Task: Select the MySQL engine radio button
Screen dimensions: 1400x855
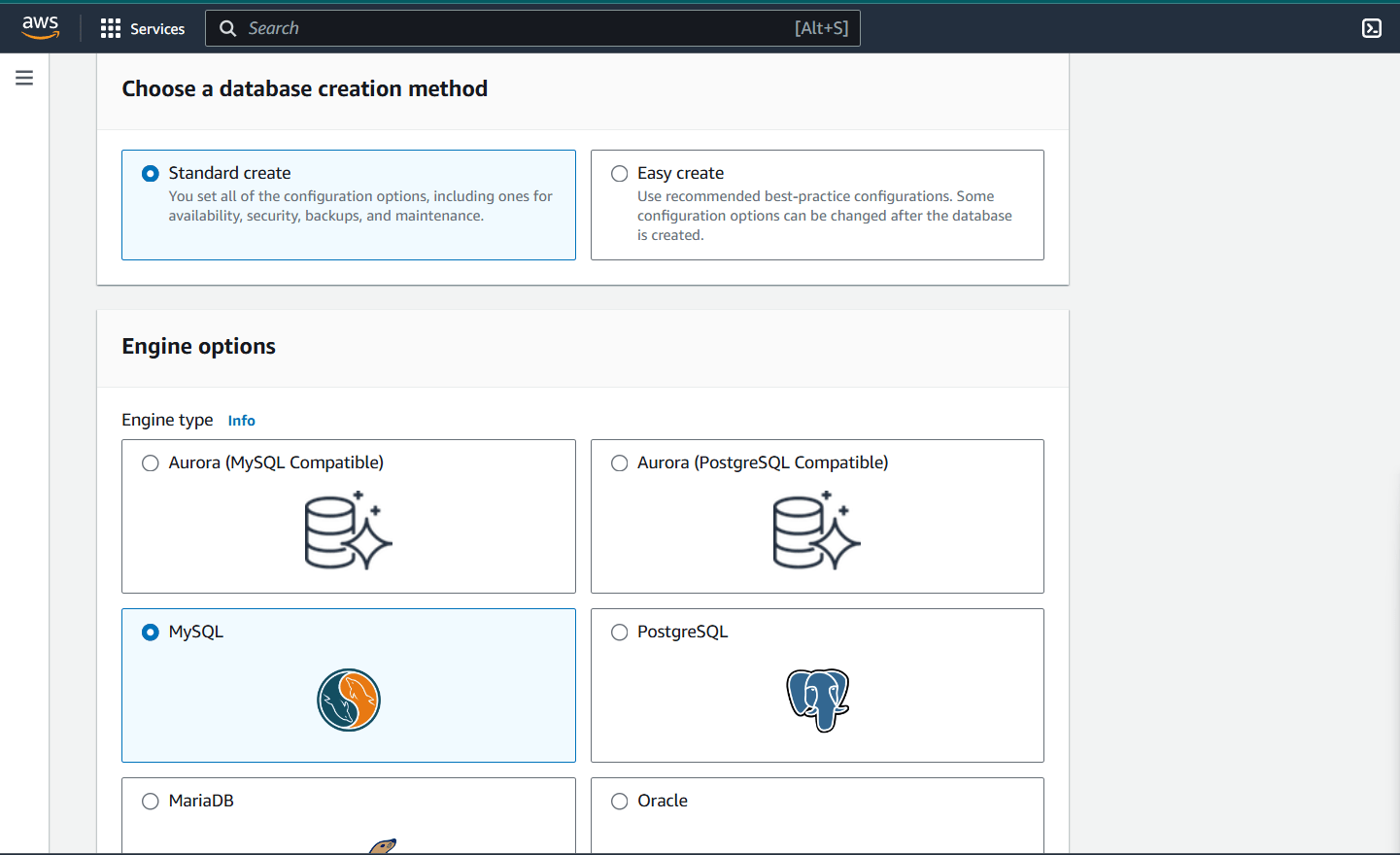Action: point(151,633)
